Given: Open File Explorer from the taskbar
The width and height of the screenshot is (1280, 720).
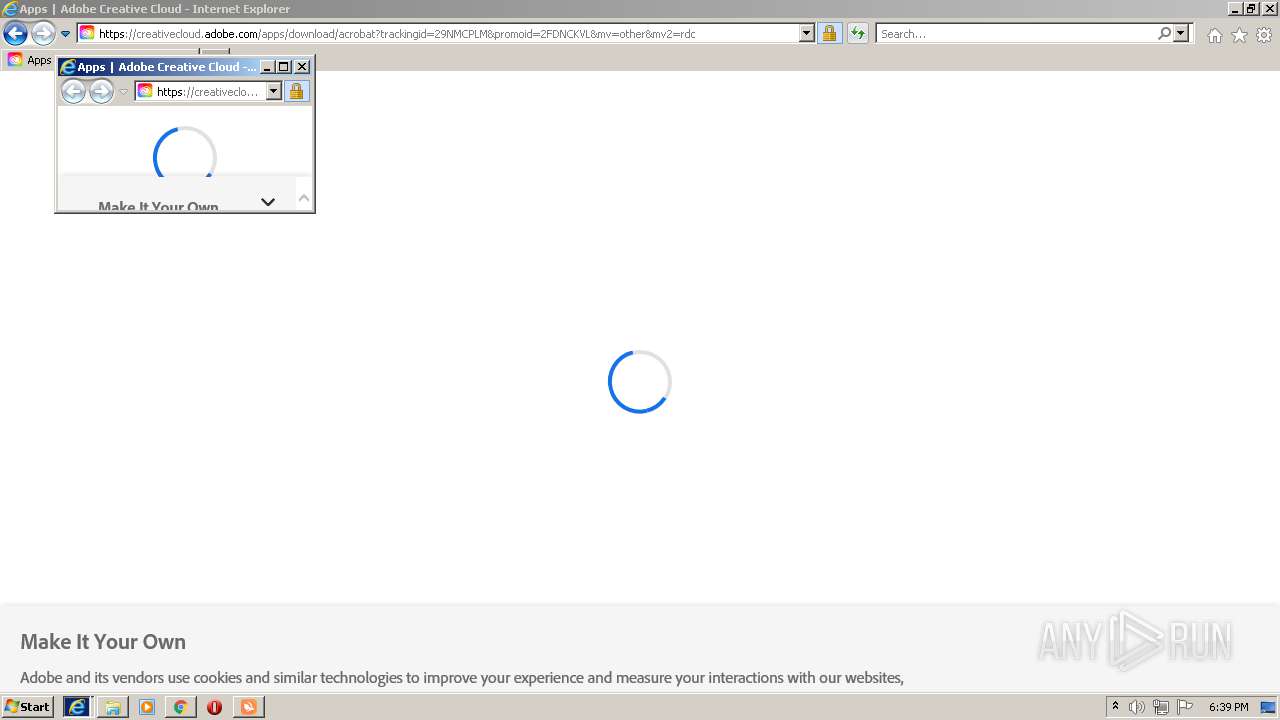Looking at the screenshot, I should pyautogui.click(x=113, y=707).
